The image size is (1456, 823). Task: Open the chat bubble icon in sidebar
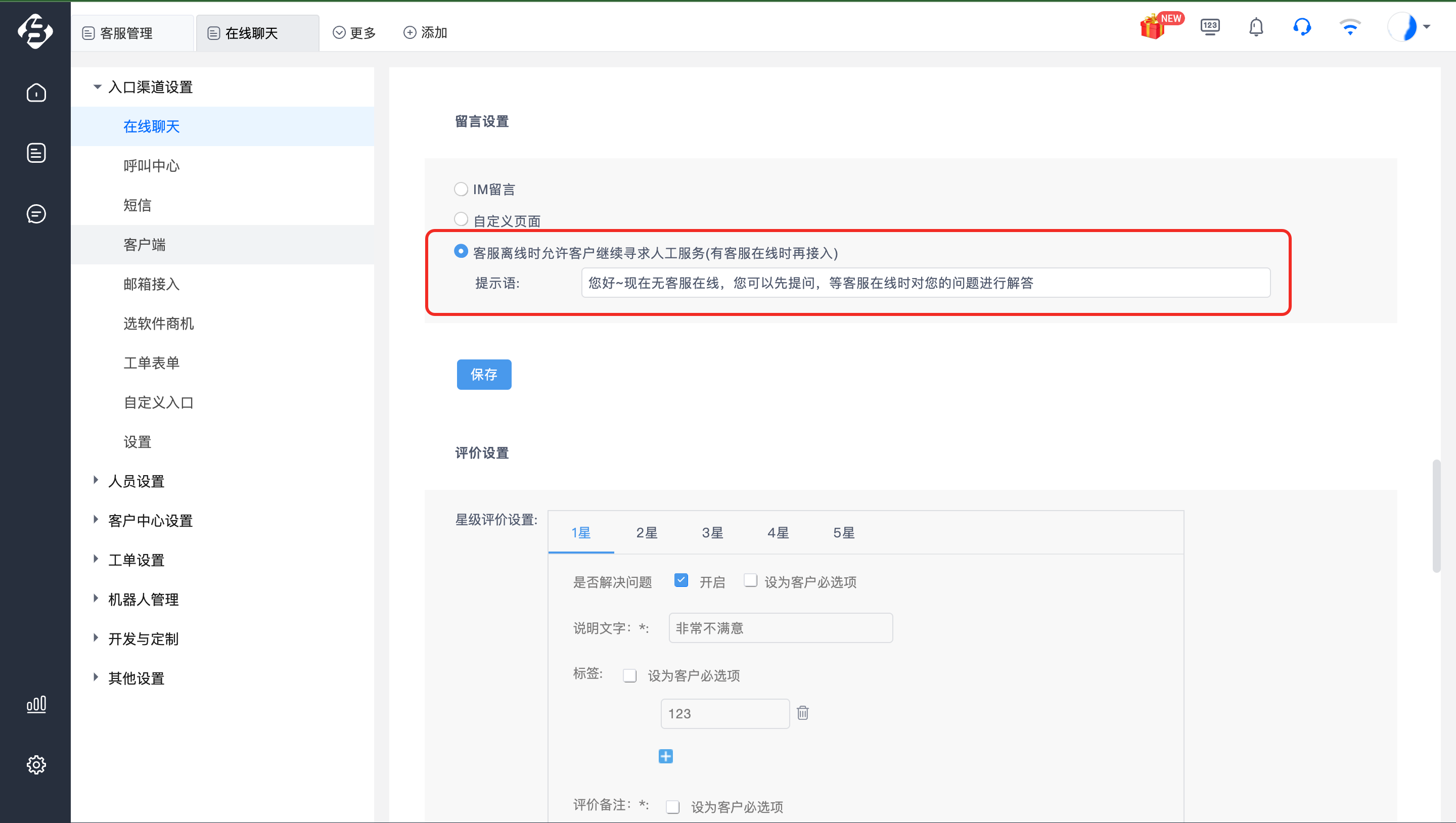click(36, 214)
